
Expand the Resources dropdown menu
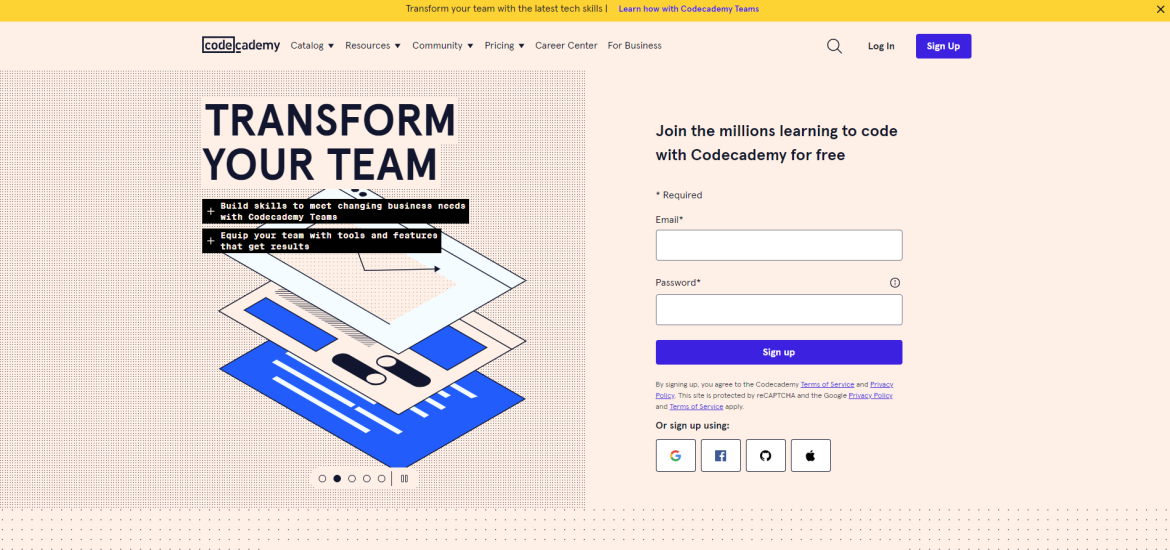pyautogui.click(x=373, y=46)
